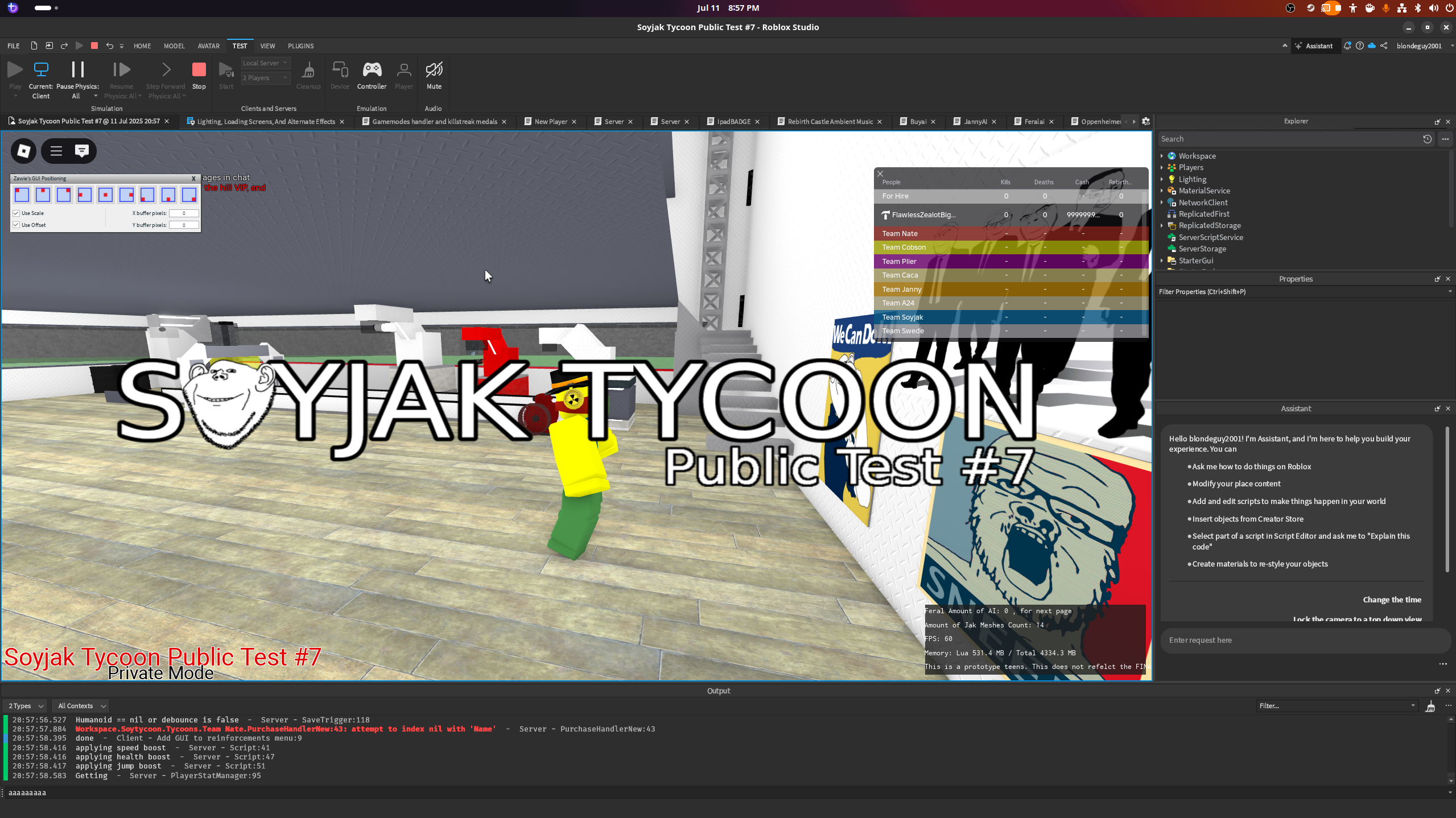Viewport: 1456px width, 818px height.
Task: Click the Stop simulation button in the Test ribbon
Action: pyautogui.click(x=199, y=75)
